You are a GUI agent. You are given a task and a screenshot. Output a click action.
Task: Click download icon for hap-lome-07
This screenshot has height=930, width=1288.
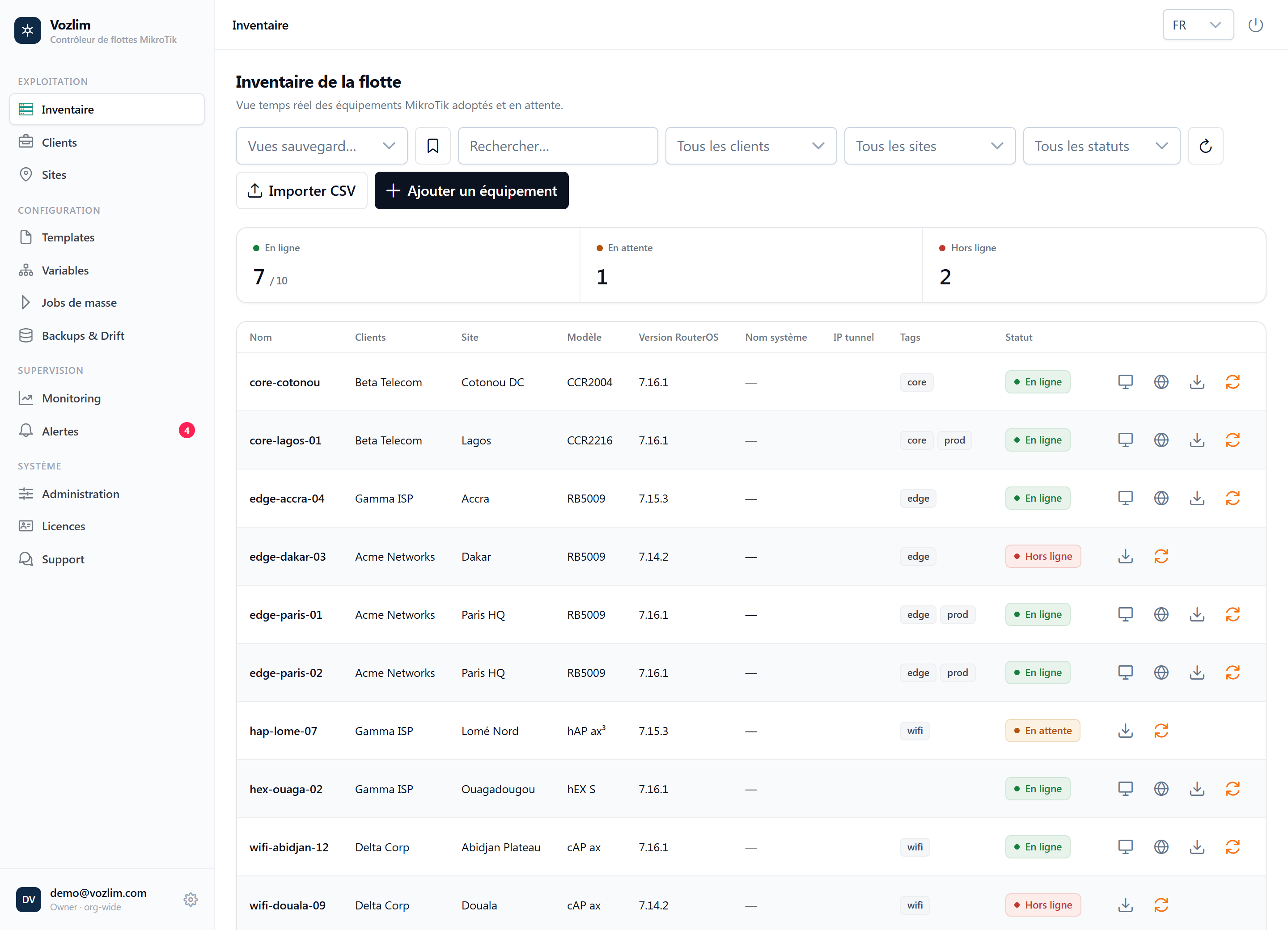[x=1125, y=731]
